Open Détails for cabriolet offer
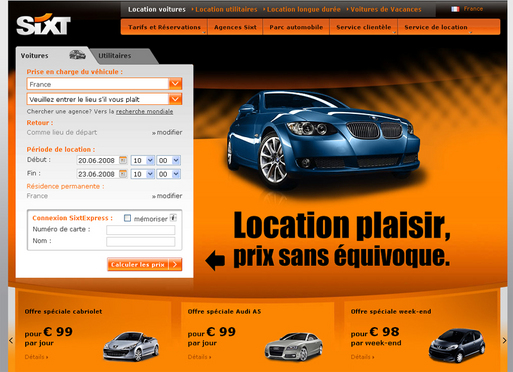 click(x=36, y=357)
